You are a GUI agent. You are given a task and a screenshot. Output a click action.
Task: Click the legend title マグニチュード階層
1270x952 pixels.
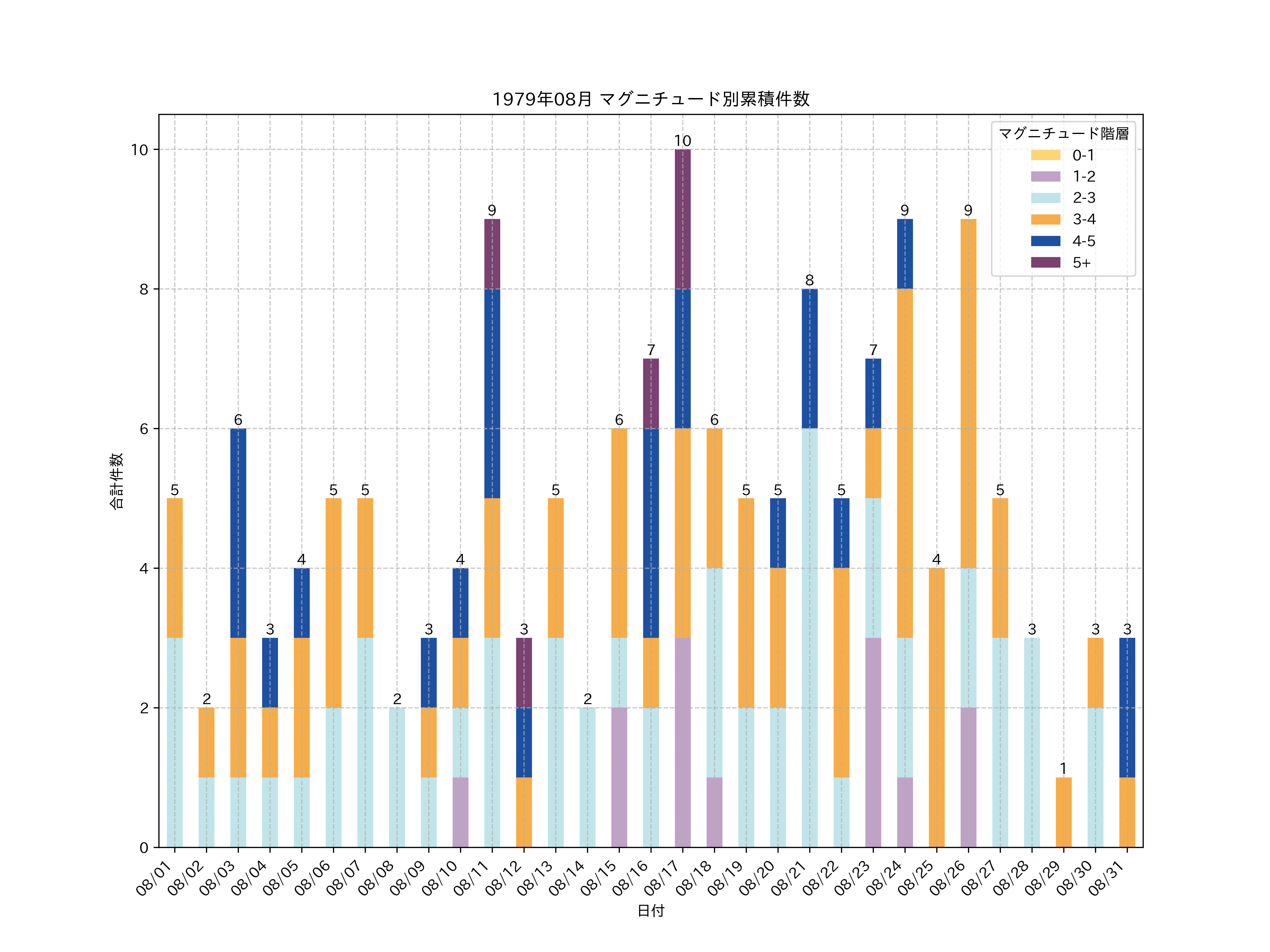(1063, 134)
